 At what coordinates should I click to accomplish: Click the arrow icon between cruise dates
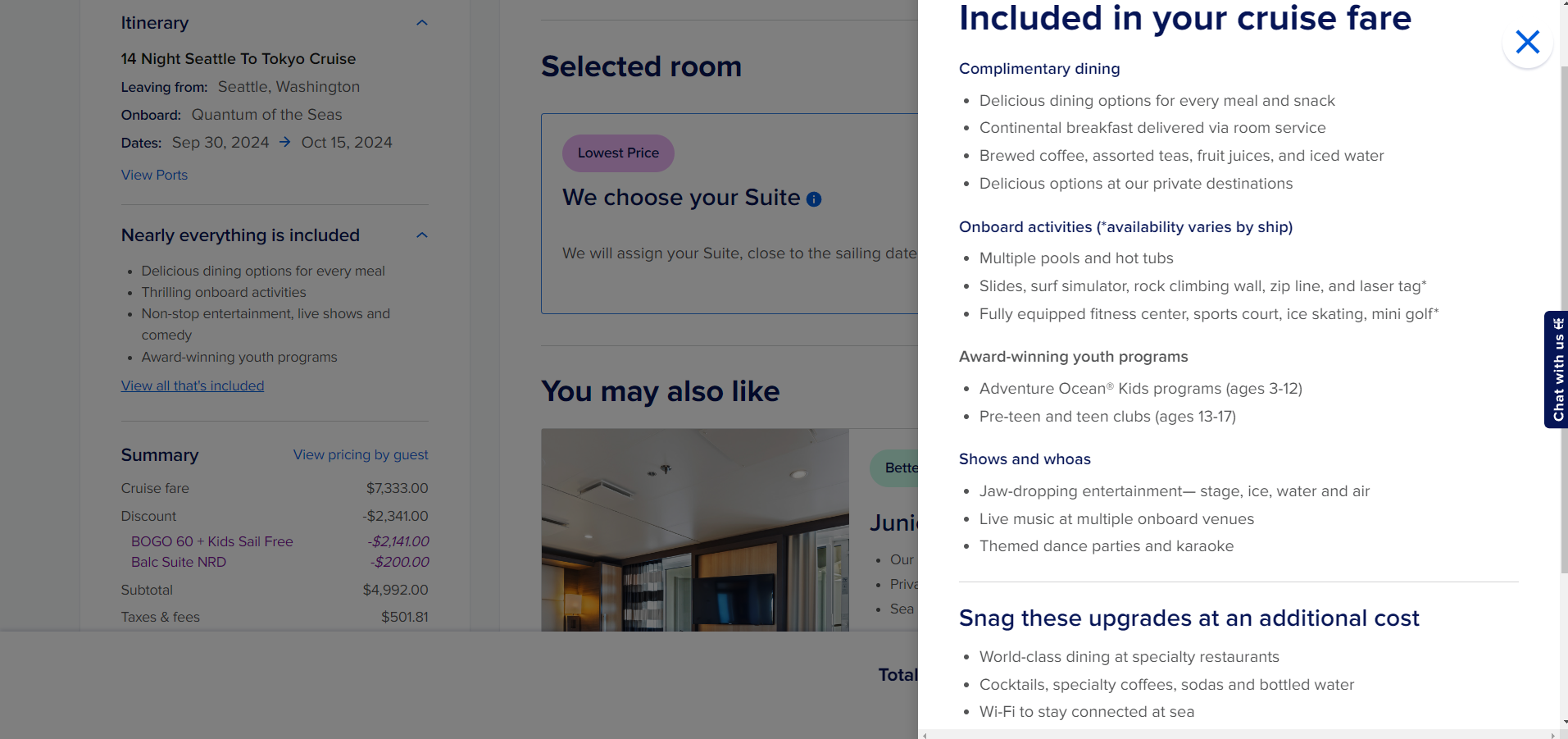pos(285,142)
